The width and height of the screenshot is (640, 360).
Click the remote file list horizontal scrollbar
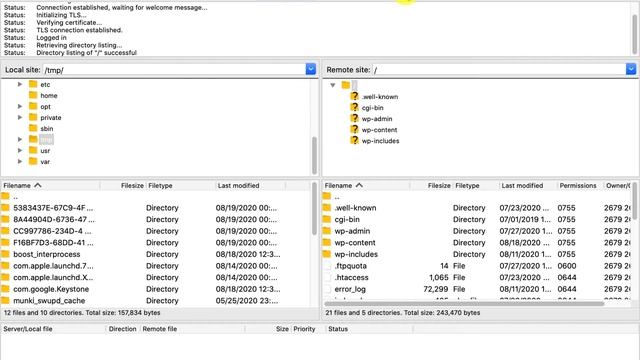pyautogui.click(x=464, y=304)
